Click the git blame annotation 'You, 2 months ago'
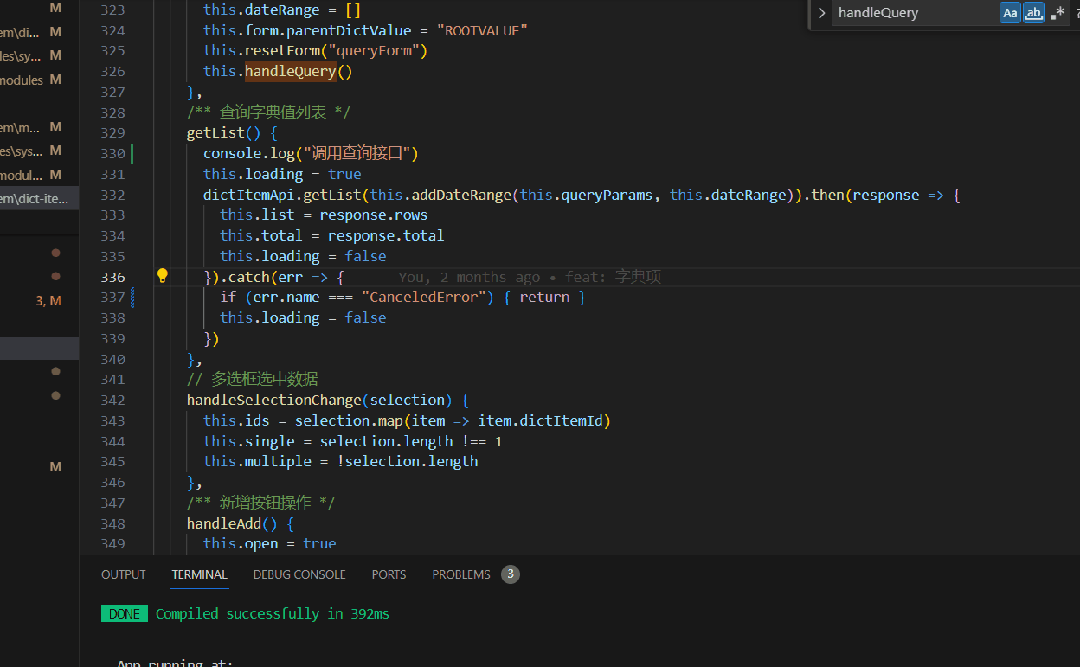The width and height of the screenshot is (1080, 667). click(x=468, y=277)
